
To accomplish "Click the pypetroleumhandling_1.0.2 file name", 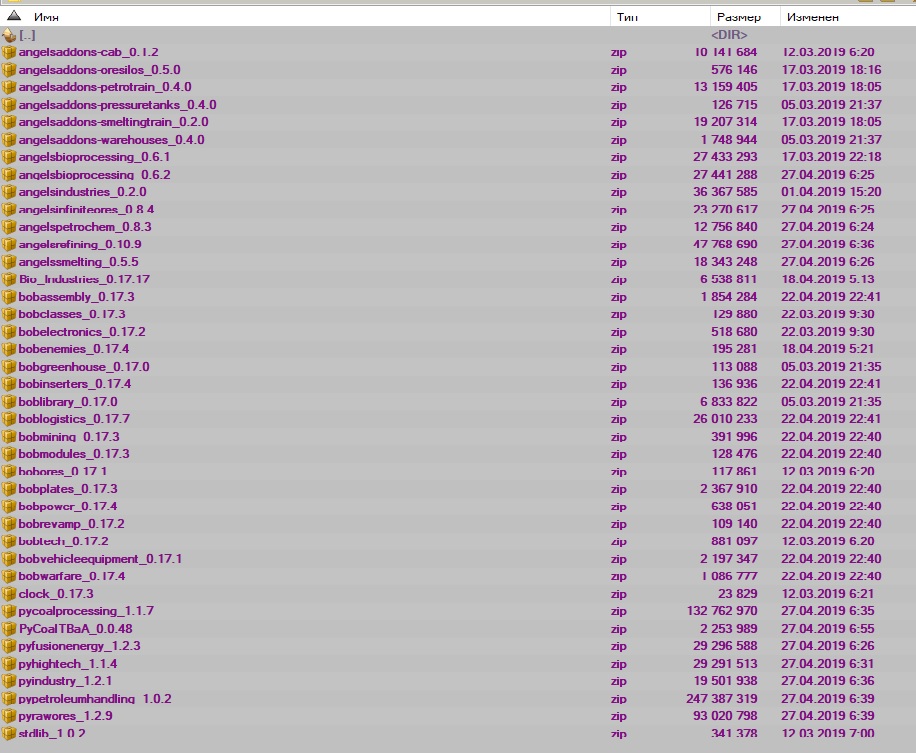I will click(x=95, y=699).
